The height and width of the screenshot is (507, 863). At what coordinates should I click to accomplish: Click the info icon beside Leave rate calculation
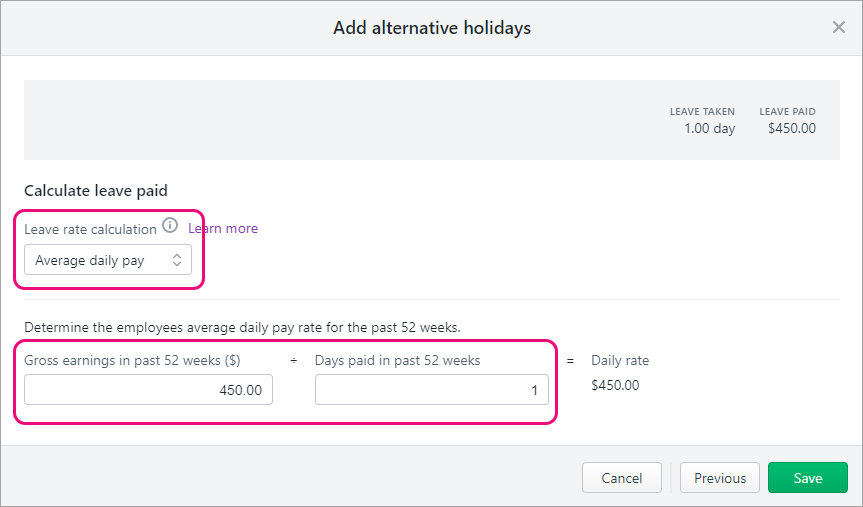click(x=170, y=226)
